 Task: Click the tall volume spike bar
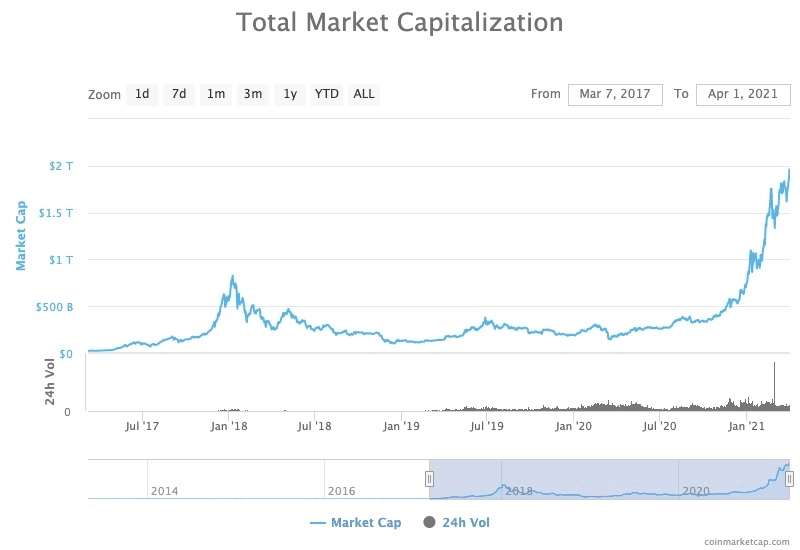[774, 386]
